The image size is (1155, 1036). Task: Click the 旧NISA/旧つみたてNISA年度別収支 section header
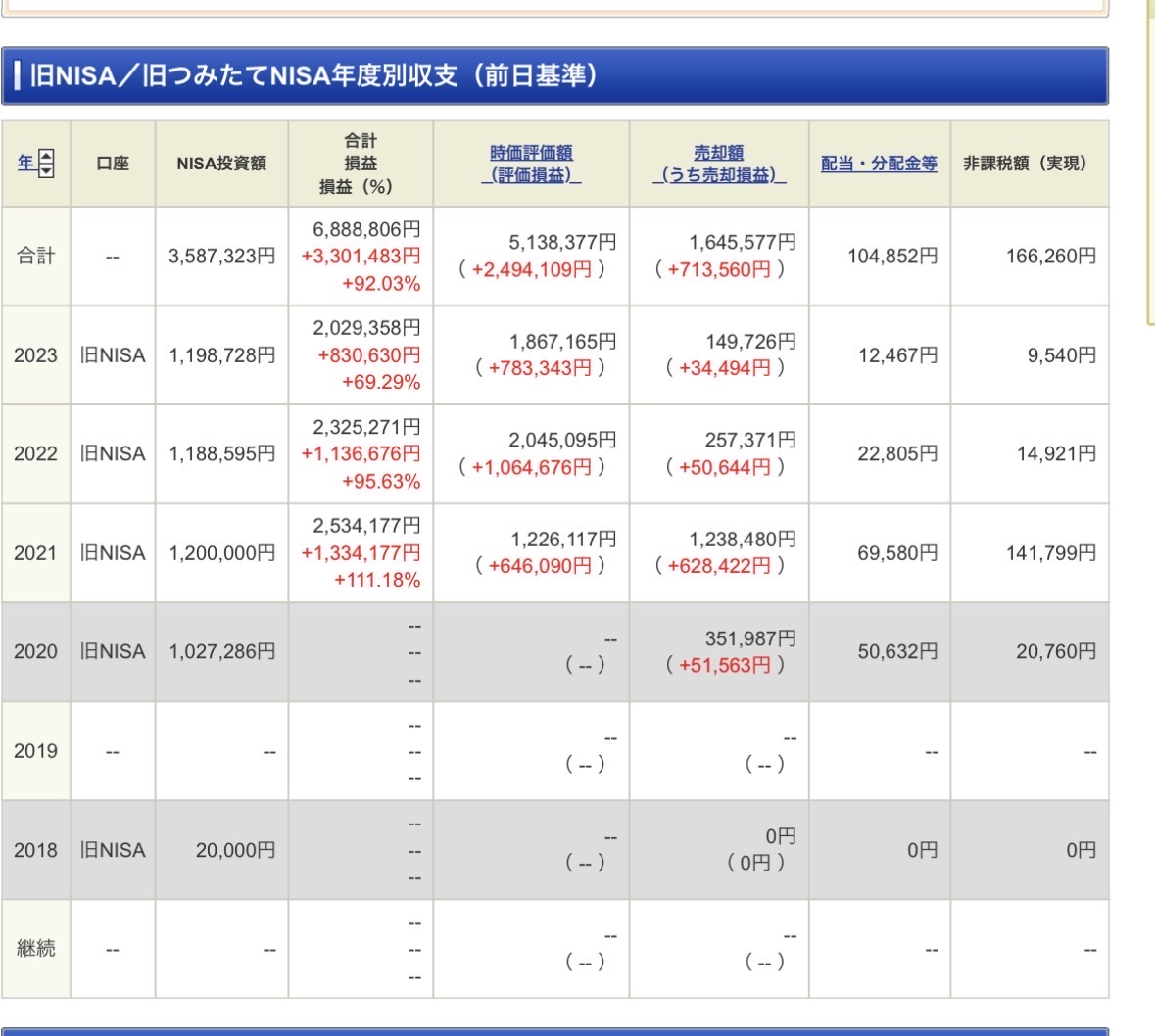[313, 76]
